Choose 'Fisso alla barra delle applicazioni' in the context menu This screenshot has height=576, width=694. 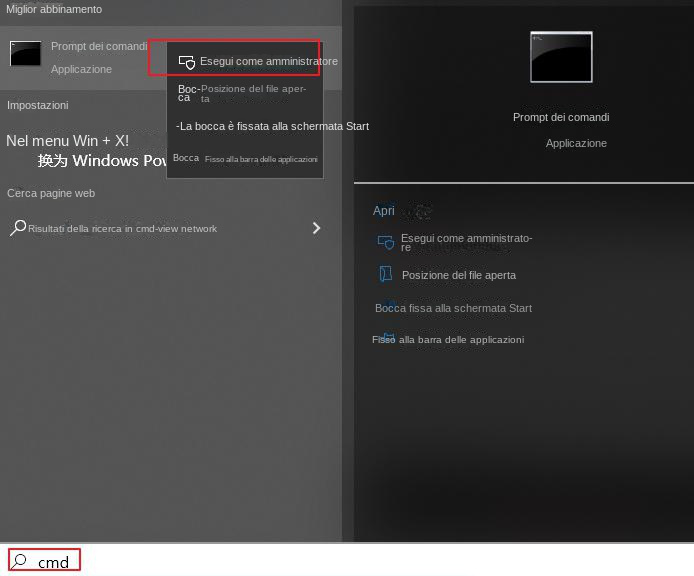(x=245, y=158)
